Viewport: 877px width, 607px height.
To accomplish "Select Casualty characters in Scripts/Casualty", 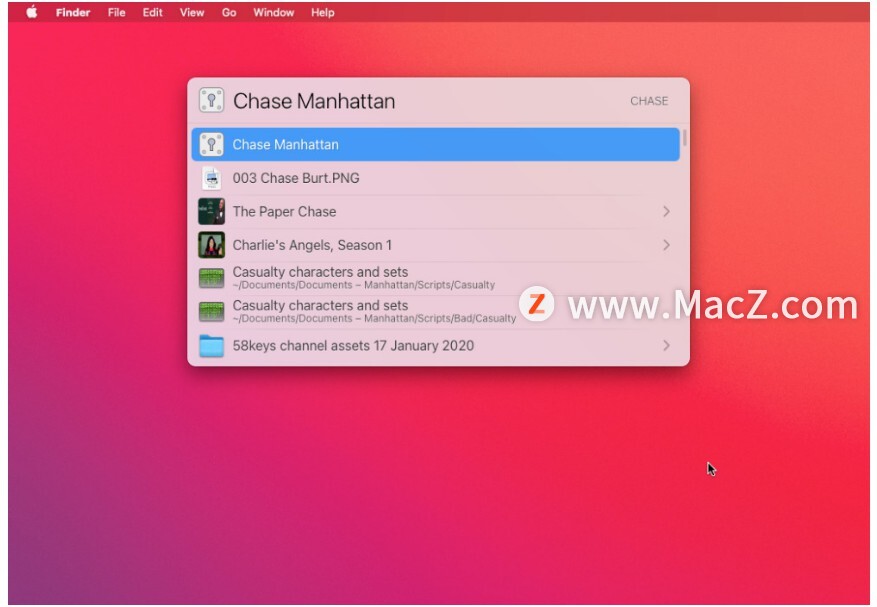I will coord(435,278).
